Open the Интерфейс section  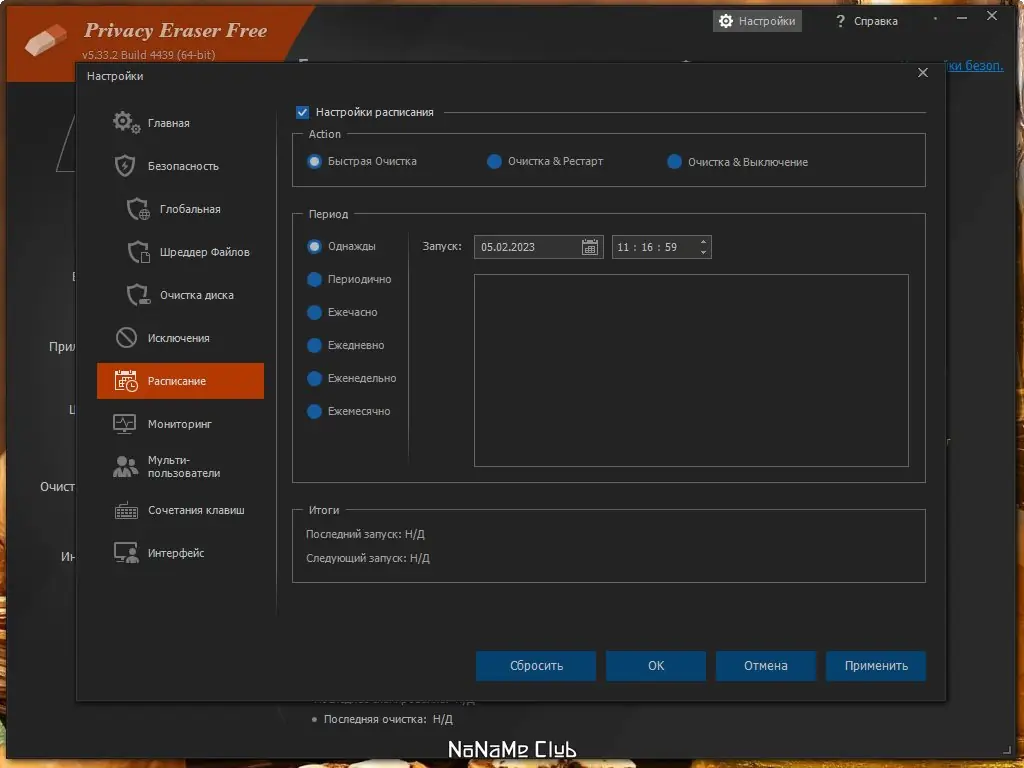(x=180, y=553)
